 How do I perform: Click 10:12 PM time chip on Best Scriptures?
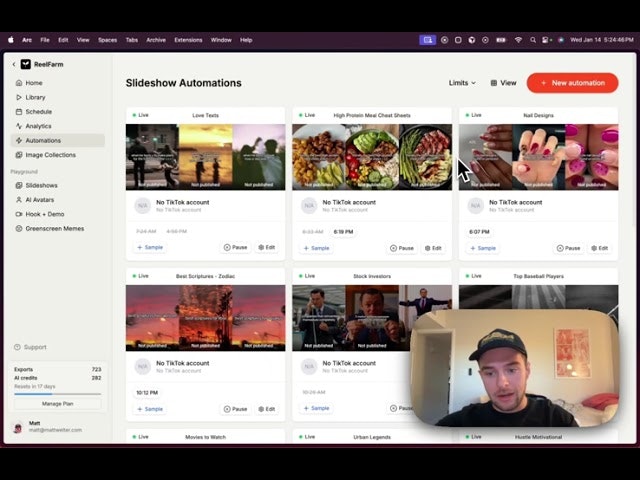(x=147, y=393)
